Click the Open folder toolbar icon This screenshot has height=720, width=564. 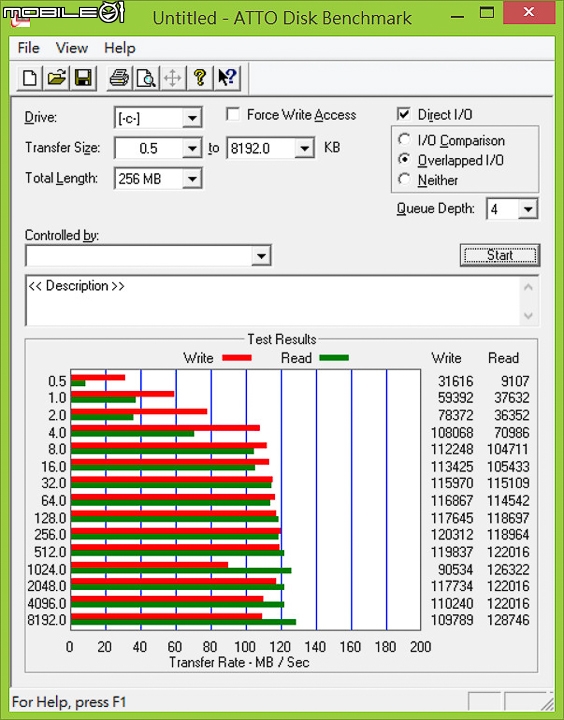(x=56, y=78)
